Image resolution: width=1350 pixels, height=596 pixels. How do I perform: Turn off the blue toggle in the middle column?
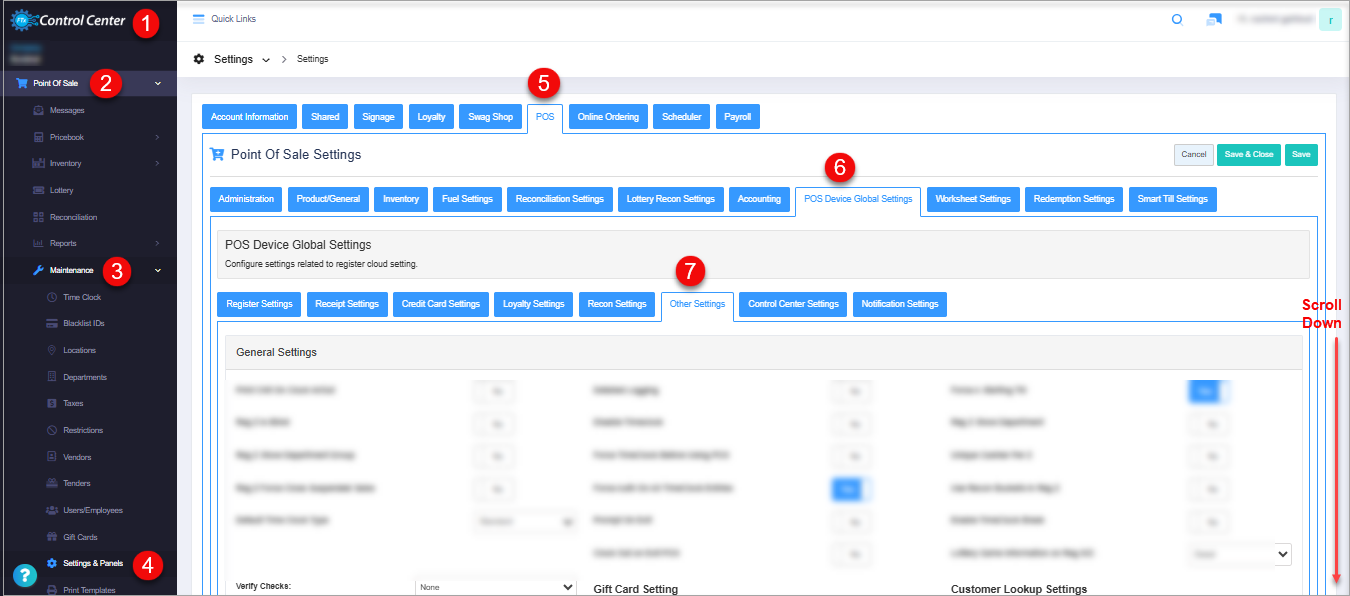tap(847, 488)
